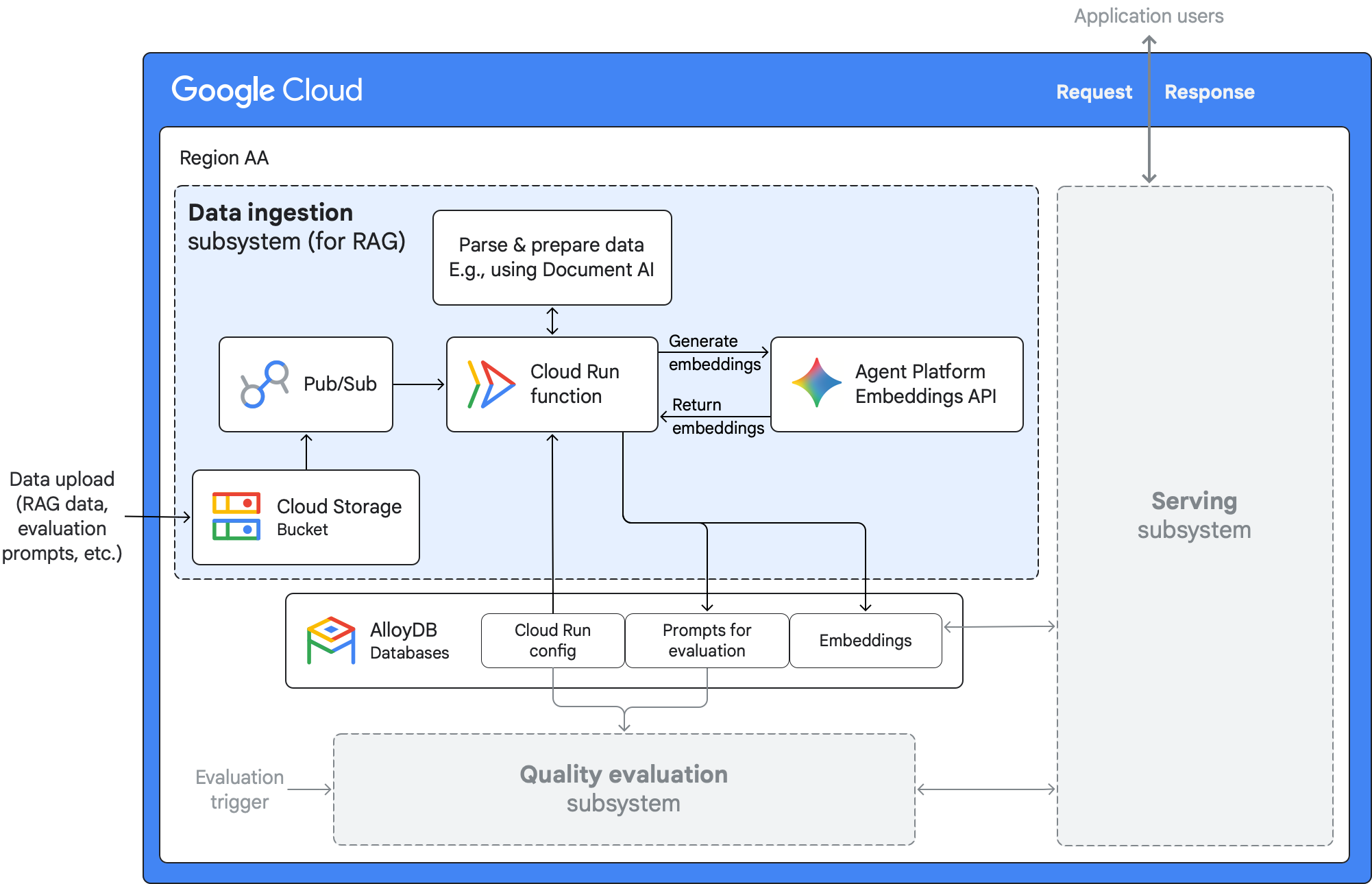This screenshot has width=1372, height=884.
Task: Click the 'Databases' text under AlloyDB
Action: pyautogui.click(x=409, y=653)
